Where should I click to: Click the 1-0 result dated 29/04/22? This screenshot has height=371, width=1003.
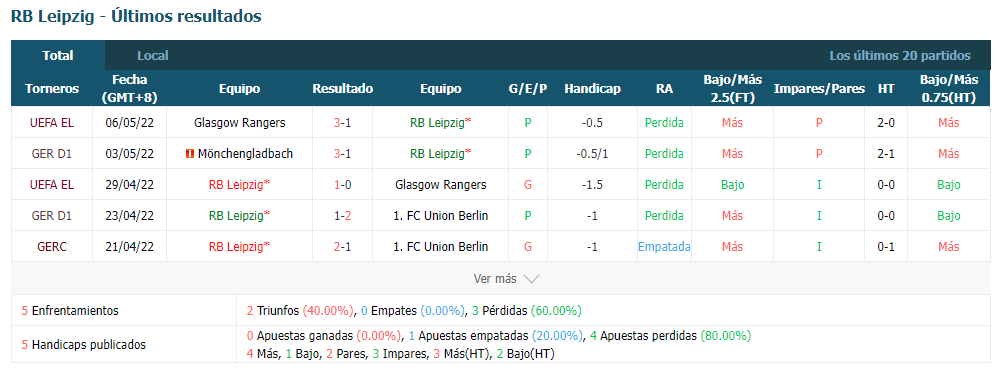(x=342, y=185)
